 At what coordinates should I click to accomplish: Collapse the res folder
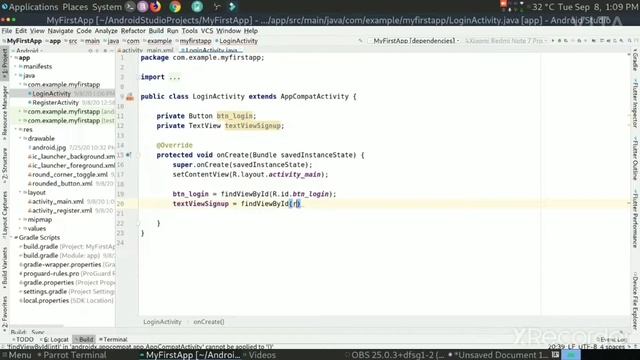click(x=16, y=129)
